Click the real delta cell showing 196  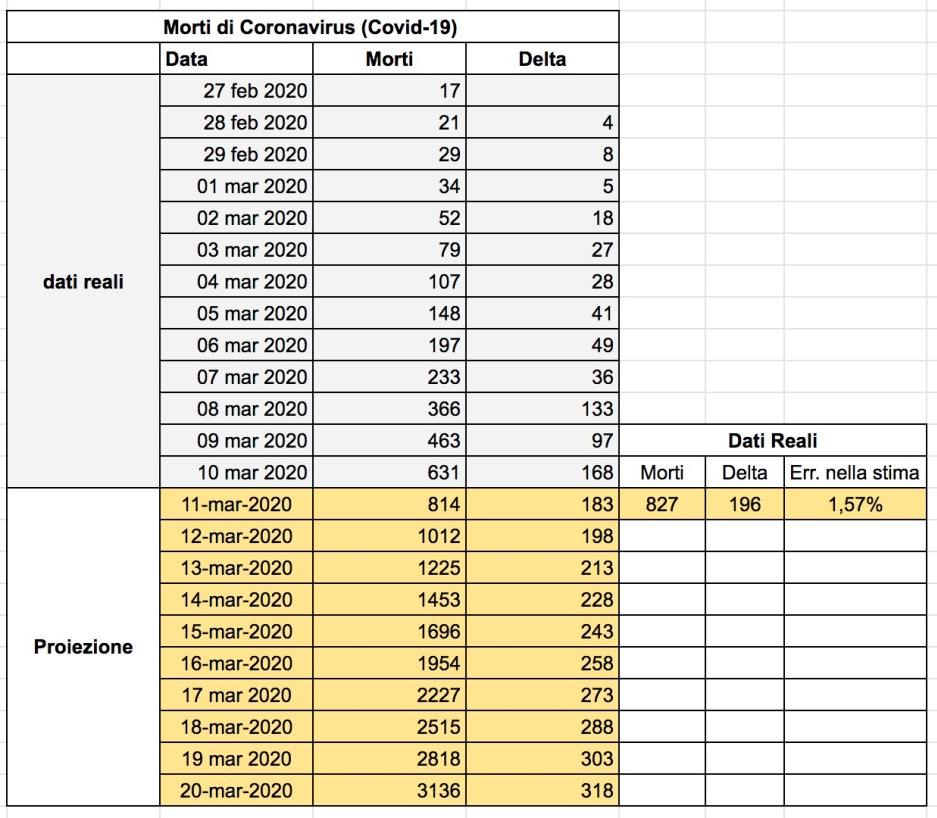[x=744, y=505]
